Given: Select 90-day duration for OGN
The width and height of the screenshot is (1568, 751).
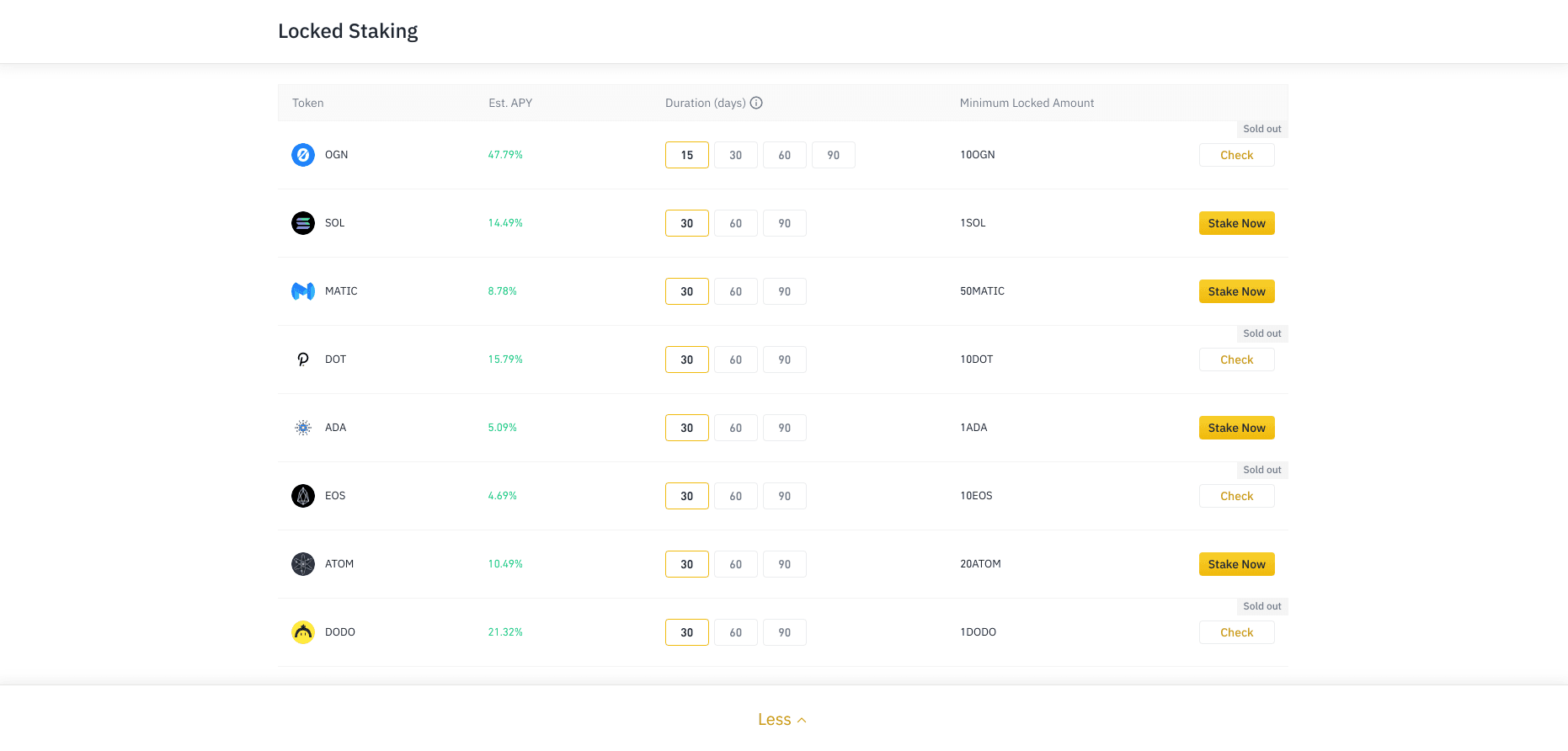Looking at the screenshot, I should (x=833, y=155).
